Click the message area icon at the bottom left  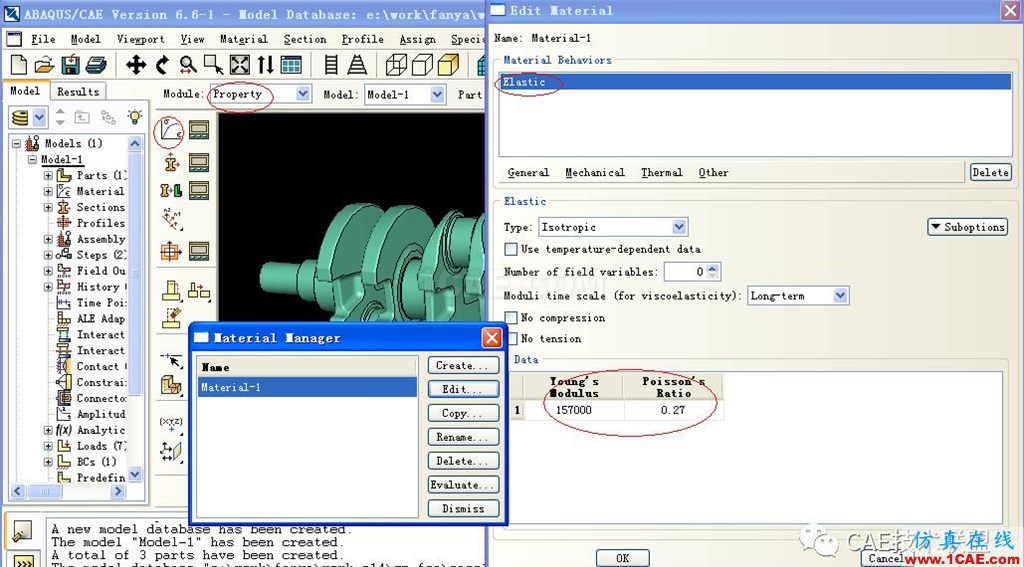click(22, 531)
